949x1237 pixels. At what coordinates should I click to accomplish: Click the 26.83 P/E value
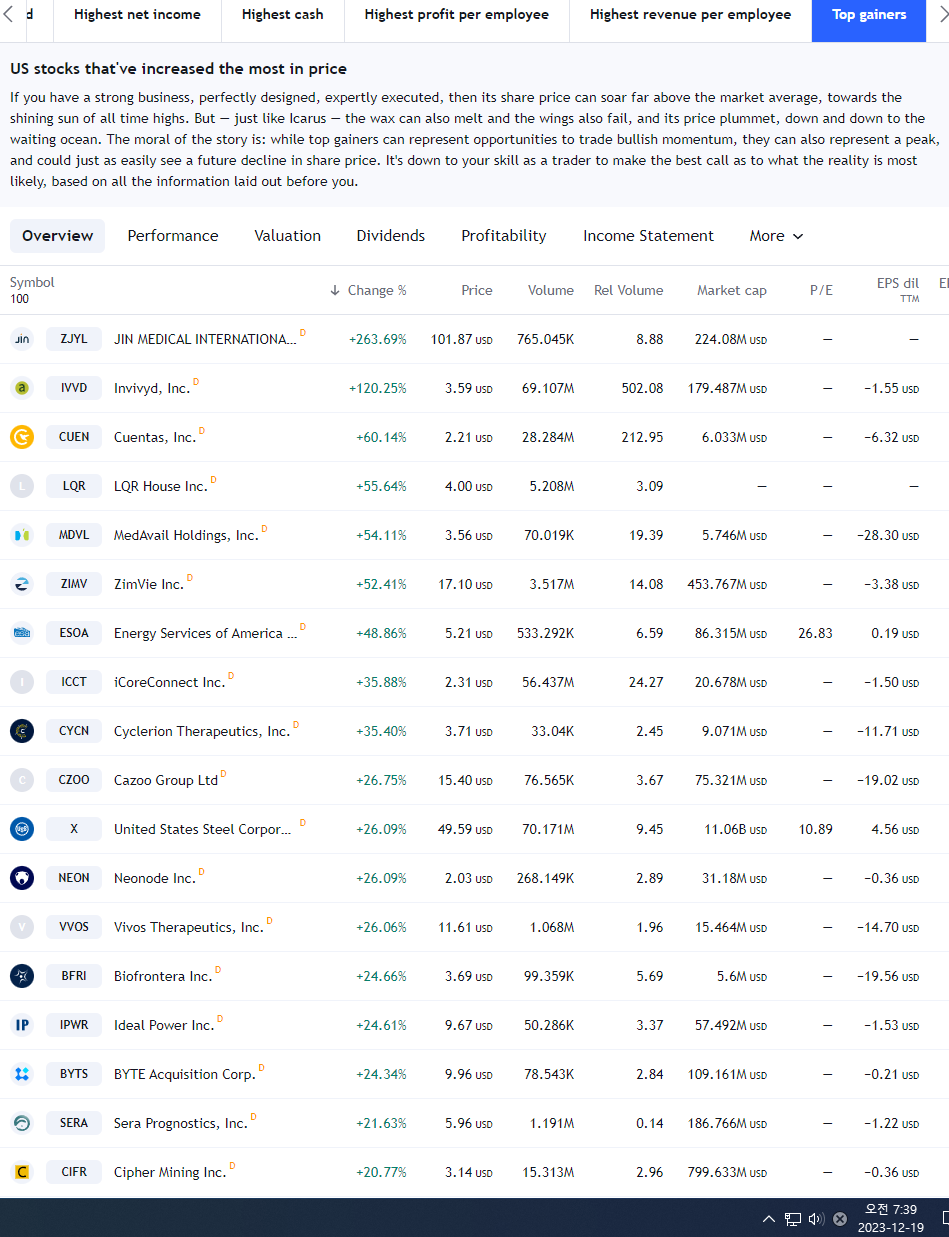[816, 633]
